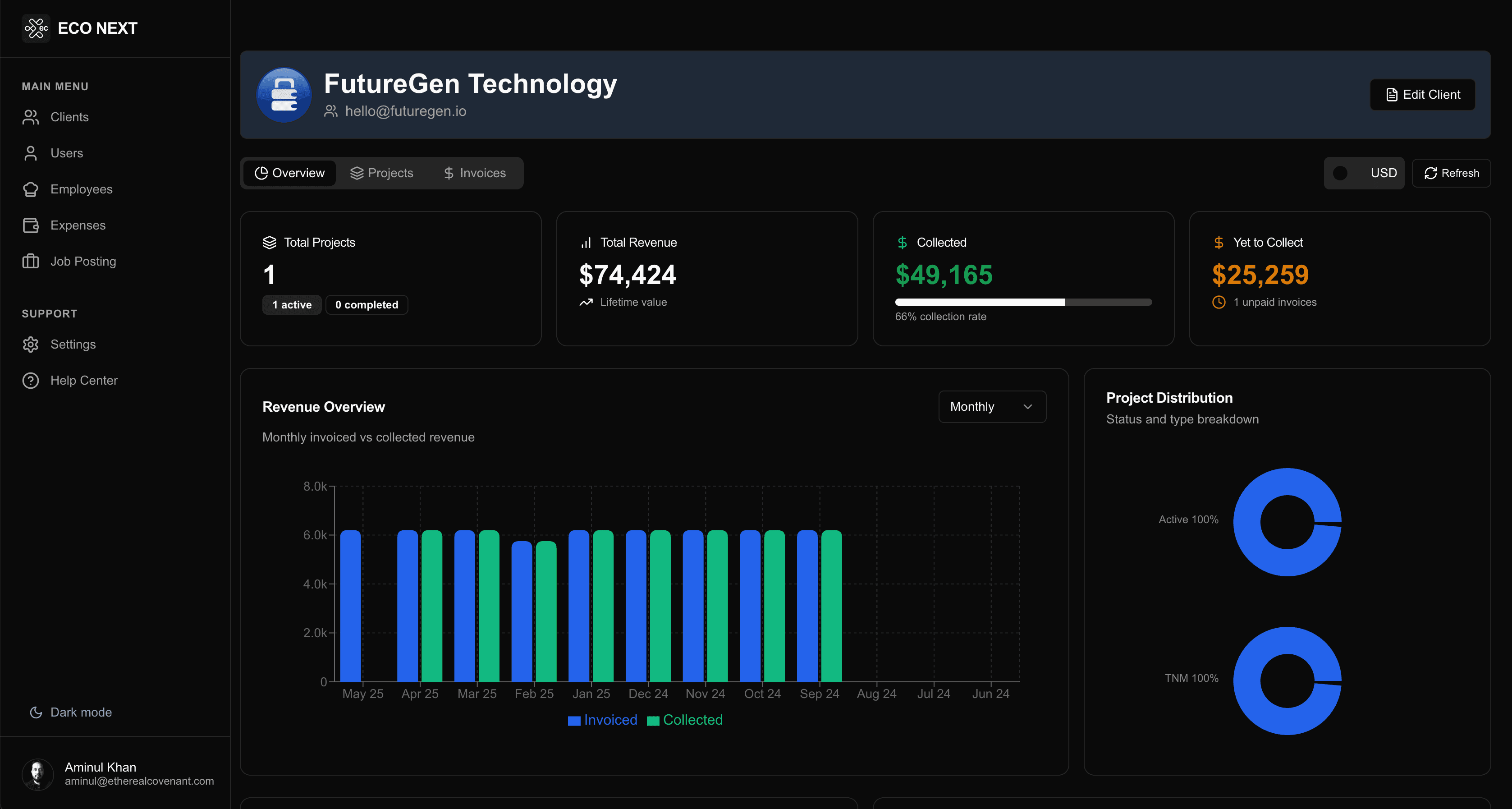Click Lifetime value trending arrow icon
The width and height of the screenshot is (1512, 809).
coord(586,302)
